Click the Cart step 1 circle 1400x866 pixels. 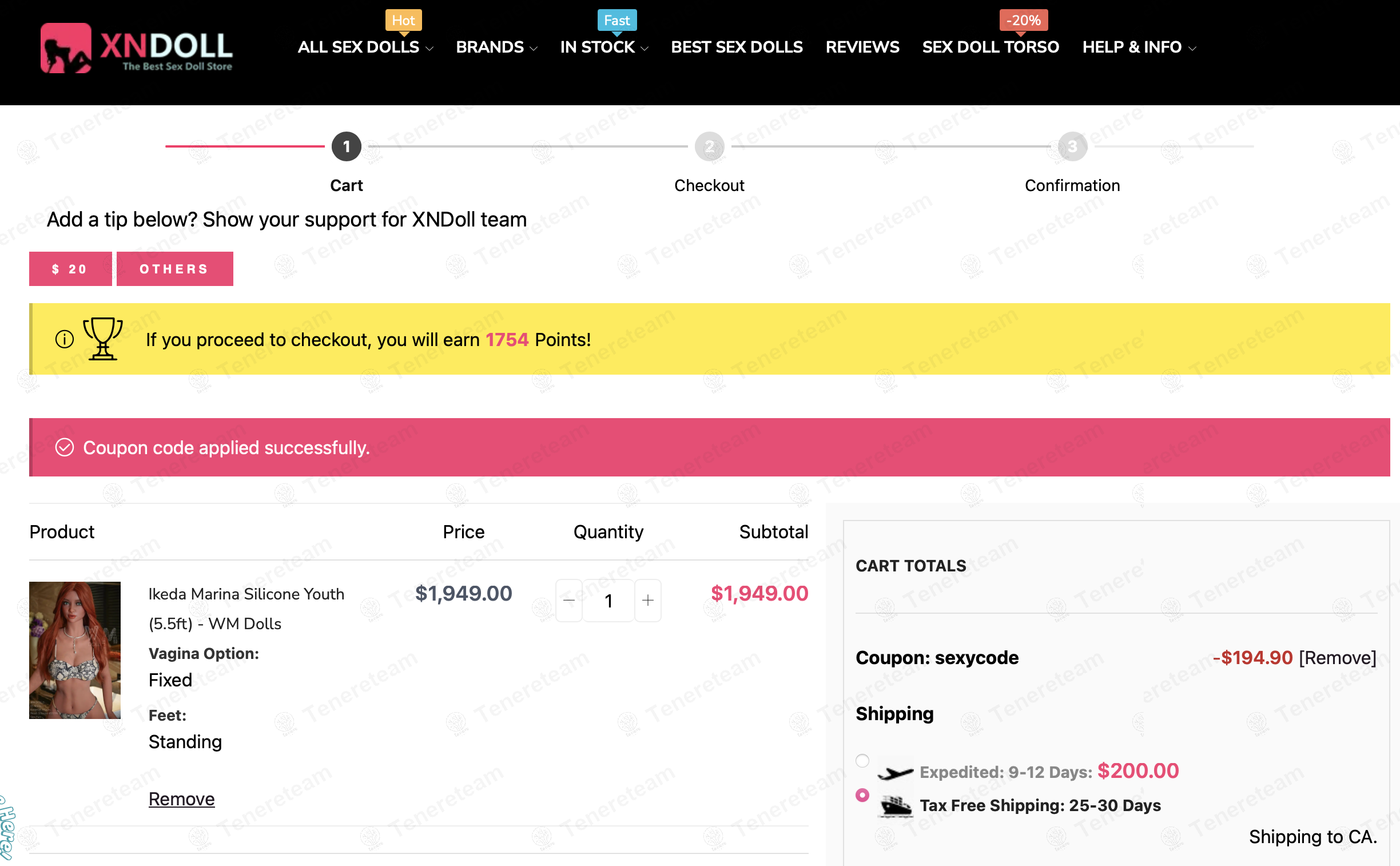pyautogui.click(x=347, y=146)
